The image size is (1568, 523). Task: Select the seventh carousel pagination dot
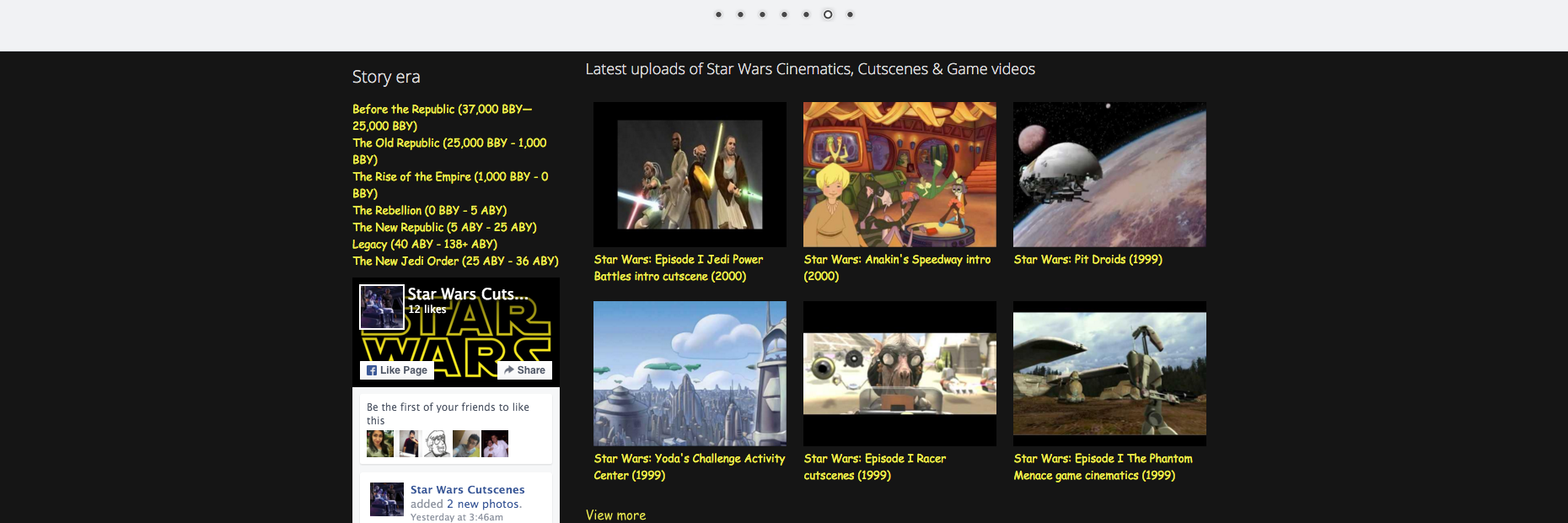pyautogui.click(x=850, y=14)
